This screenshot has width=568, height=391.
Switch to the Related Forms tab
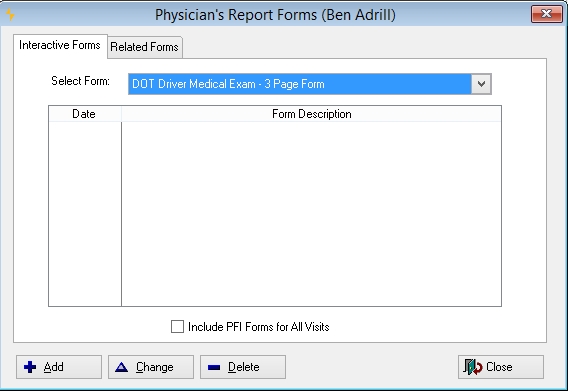(x=145, y=47)
